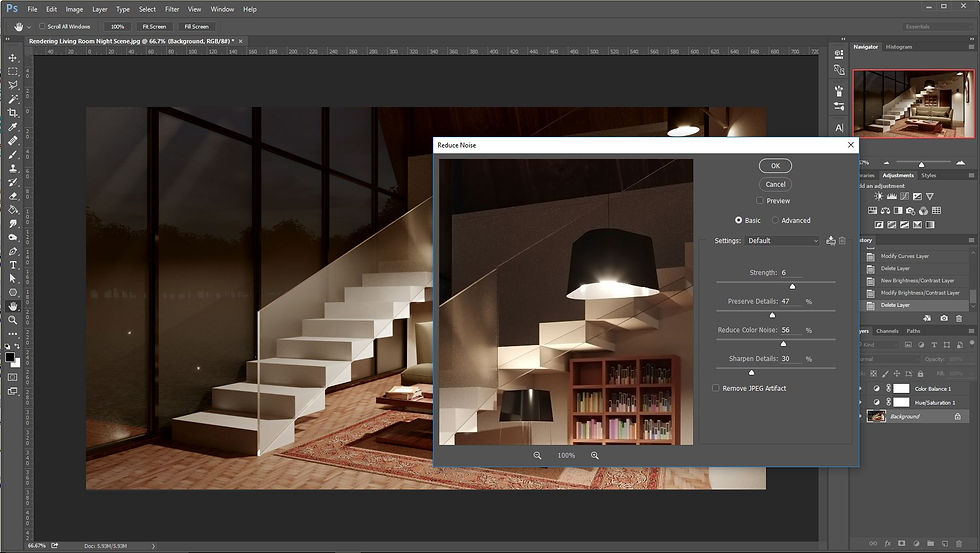This screenshot has height=553, width=980.
Task: Select the Ellipse shape tool
Action: click(x=12, y=292)
